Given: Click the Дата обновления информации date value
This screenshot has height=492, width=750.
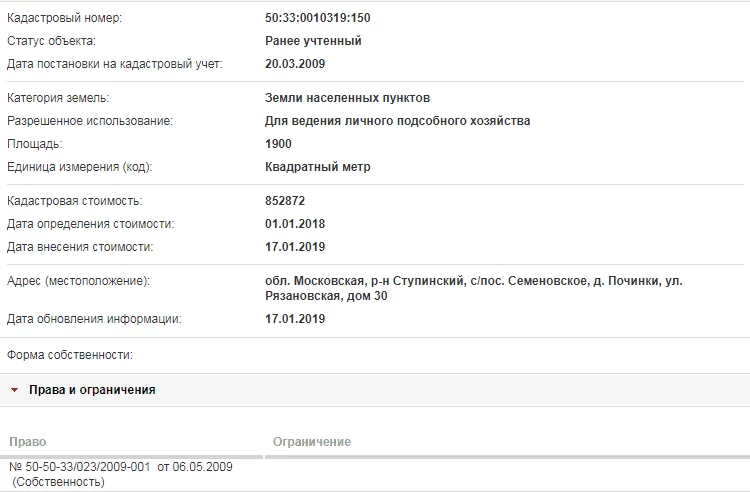Looking at the screenshot, I should [x=295, y=319].
